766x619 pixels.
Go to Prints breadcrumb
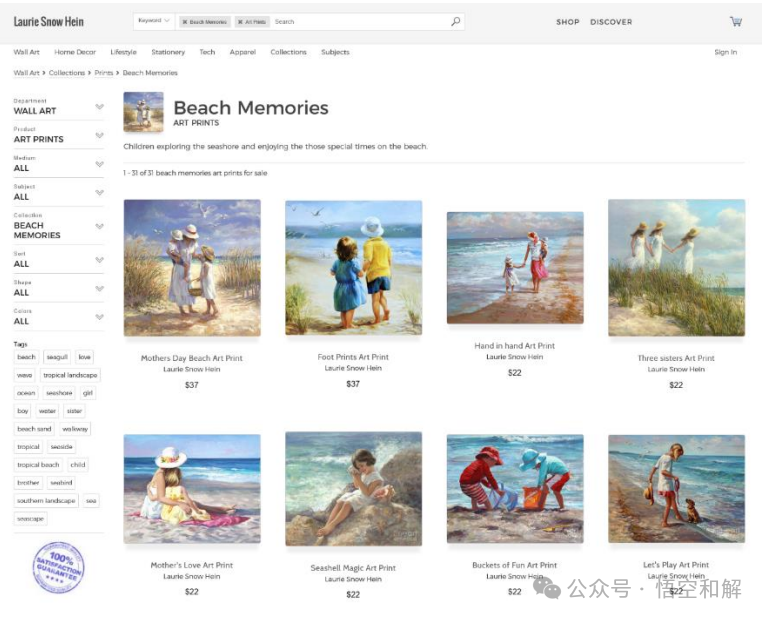click(104, 73)
